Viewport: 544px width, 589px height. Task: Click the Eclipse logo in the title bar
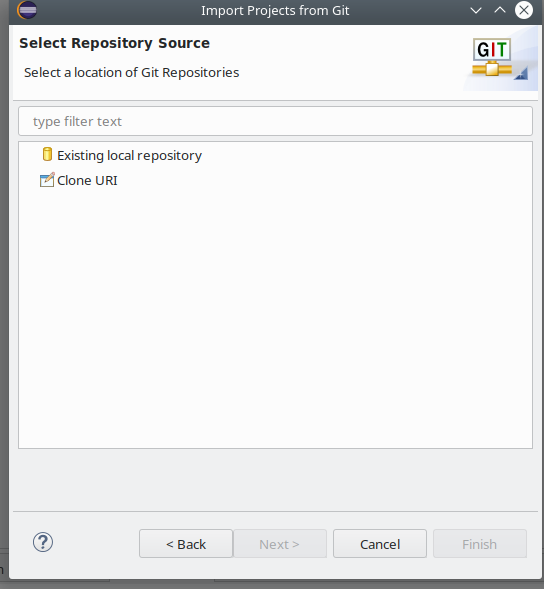coord(27,10)
